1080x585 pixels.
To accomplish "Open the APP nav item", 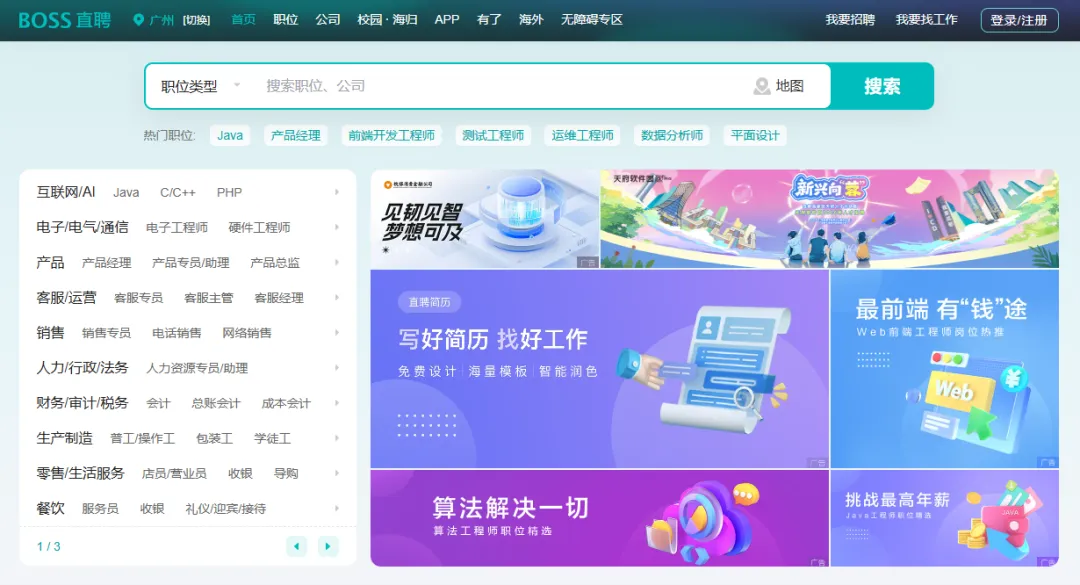I will coord(446,20).
